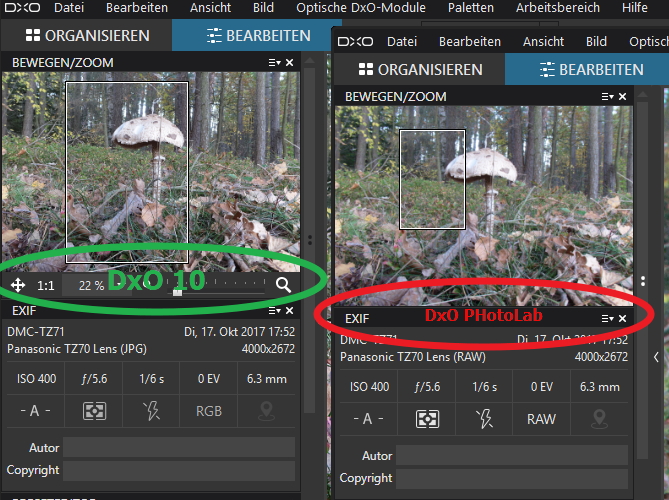Open BEWEGEN/ZOOM palette menu in DxO 10 window
The width and height of the screenshot is (669, 500).
pos(274,63)
